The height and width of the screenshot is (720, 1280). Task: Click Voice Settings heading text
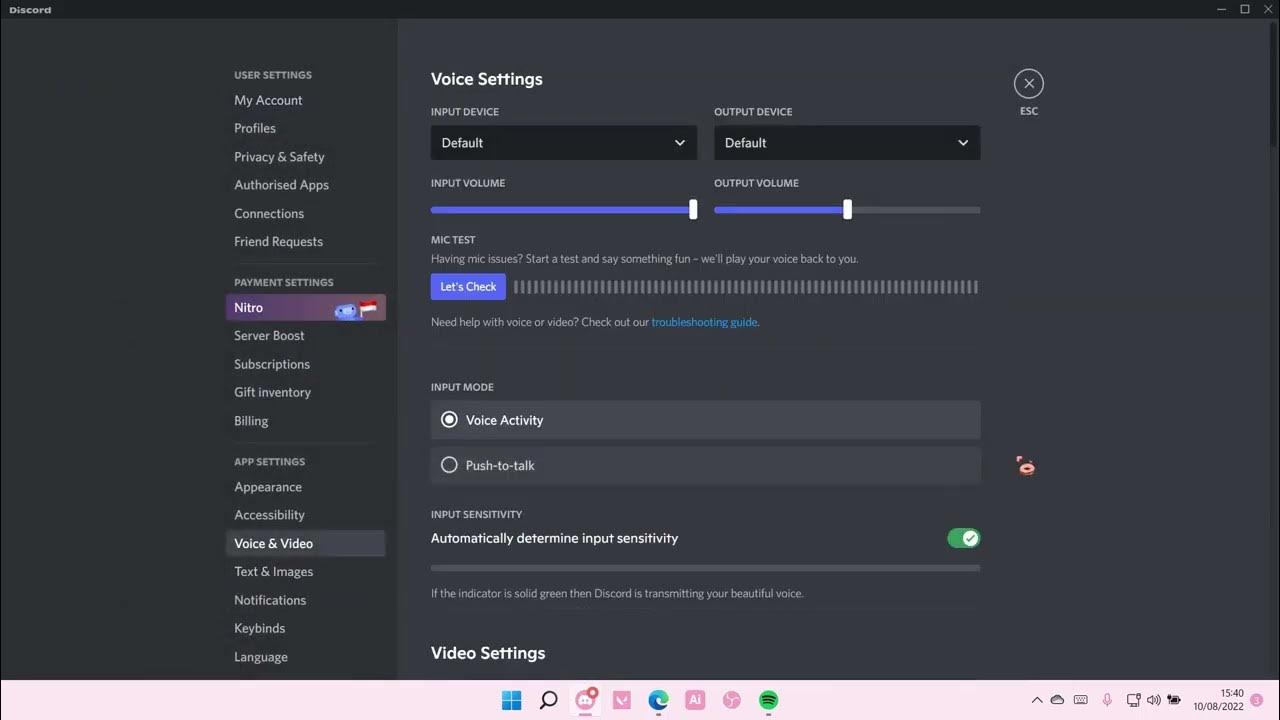tap(487, 79)
